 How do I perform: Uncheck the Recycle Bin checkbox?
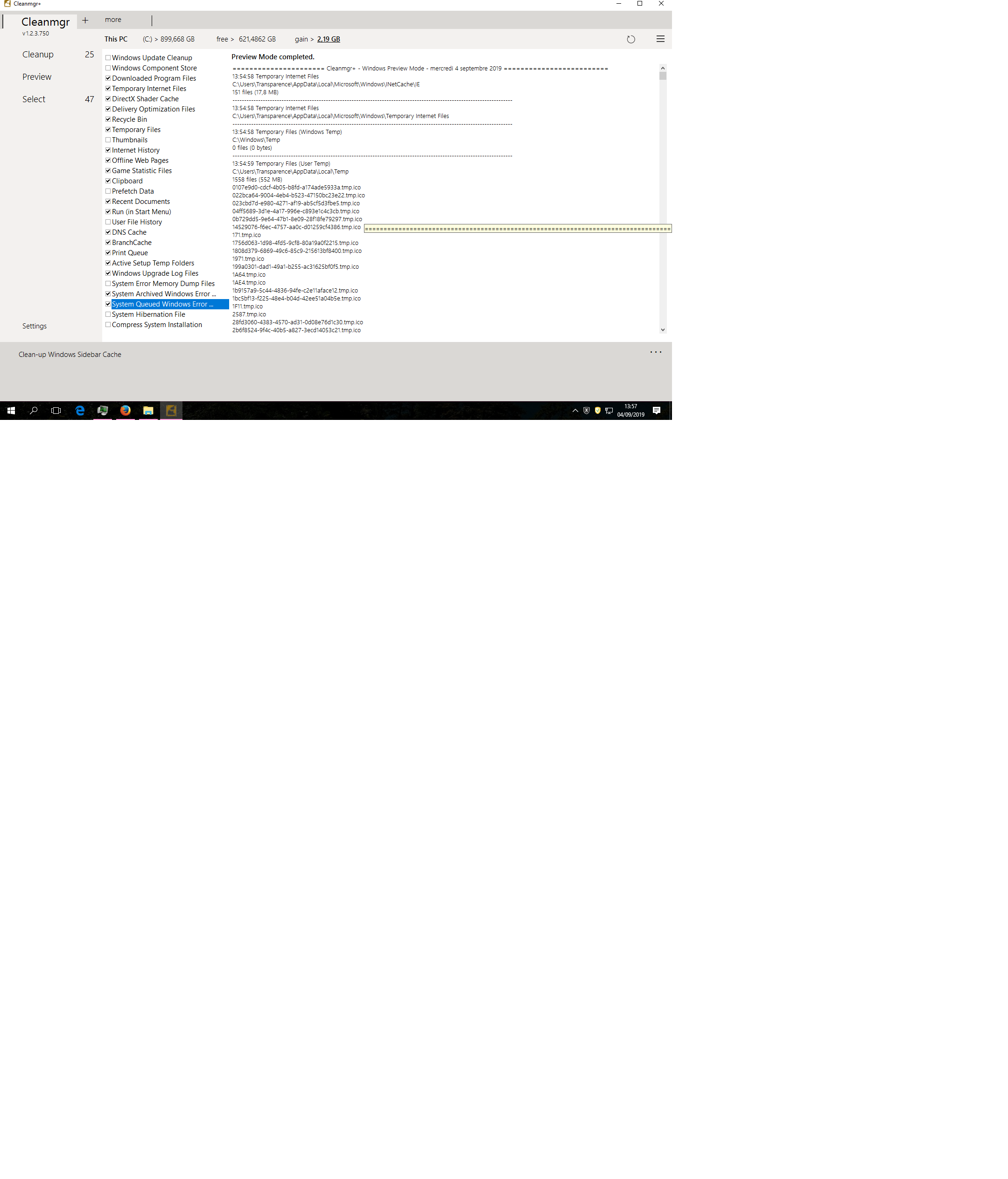[x=108, y=119]
